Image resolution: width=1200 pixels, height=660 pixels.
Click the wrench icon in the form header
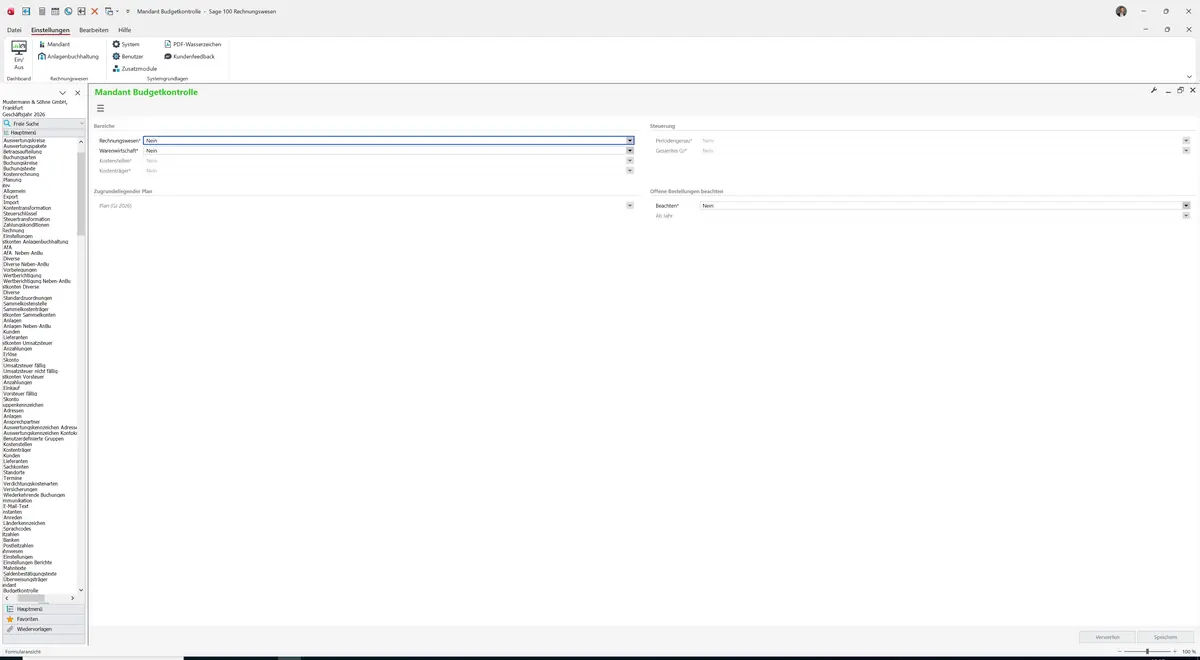(1154, 90)
